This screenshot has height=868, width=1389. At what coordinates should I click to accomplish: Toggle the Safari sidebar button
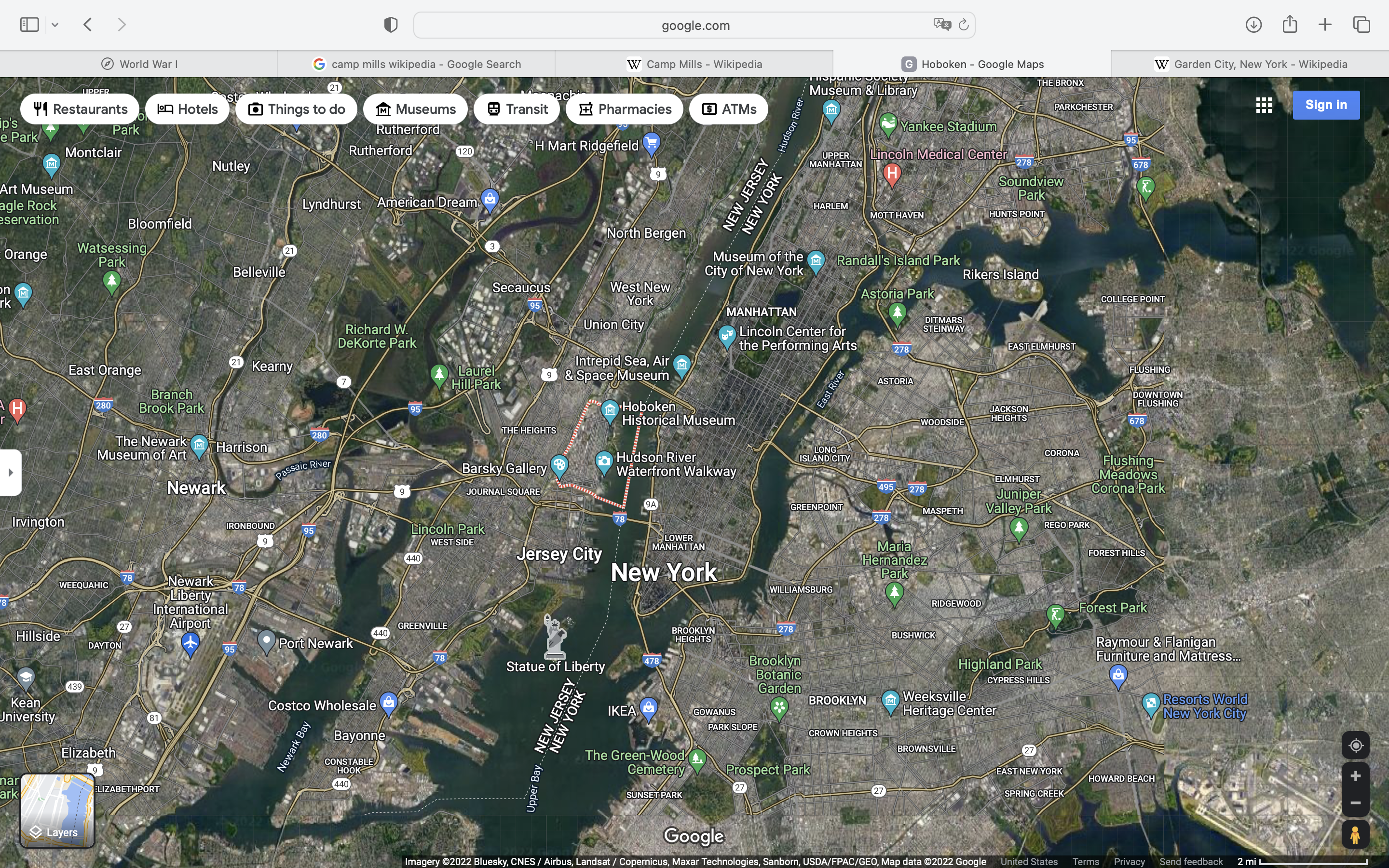29,25
